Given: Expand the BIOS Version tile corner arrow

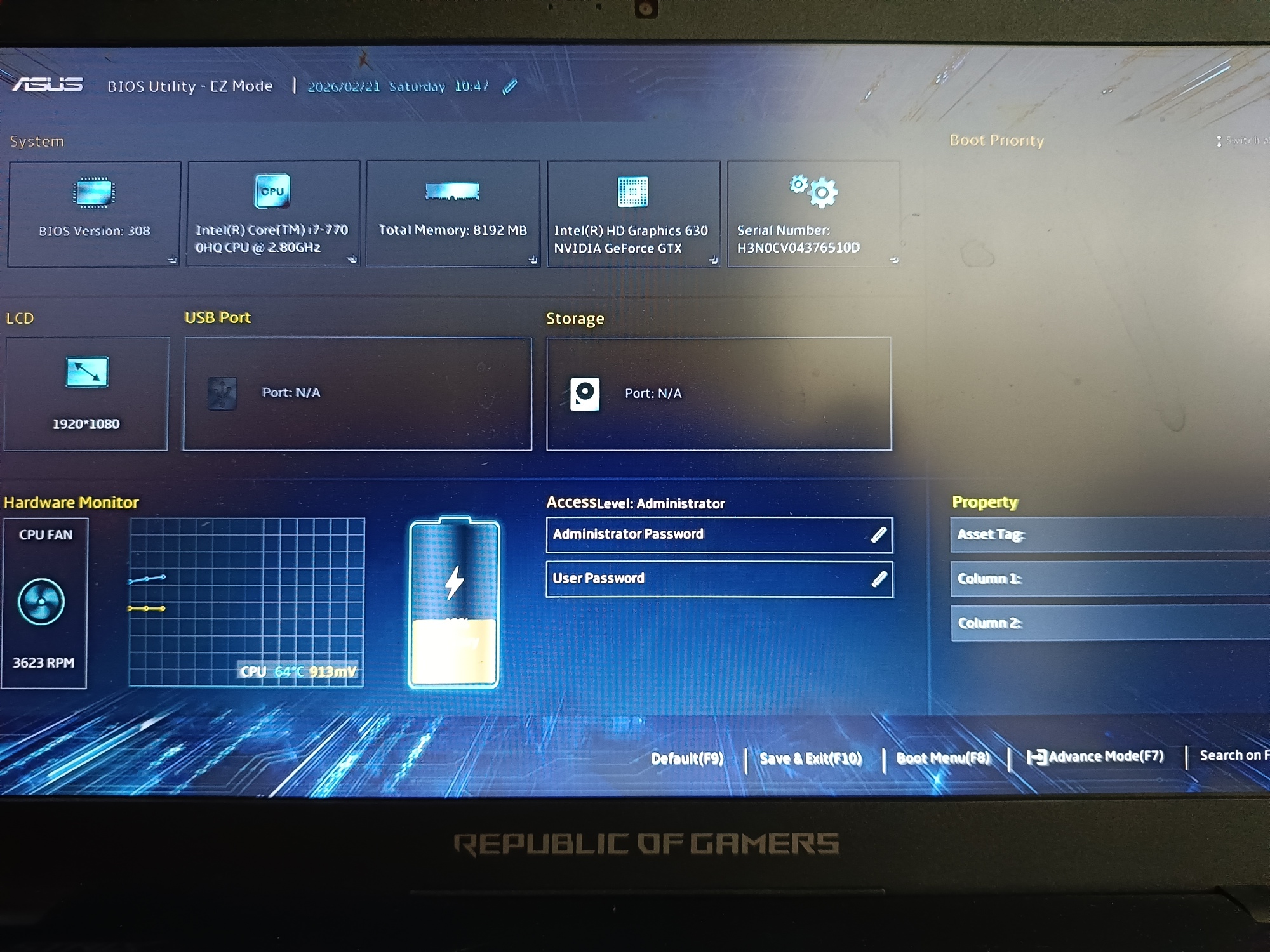Looking at the screenshot, I should [172, 259].
